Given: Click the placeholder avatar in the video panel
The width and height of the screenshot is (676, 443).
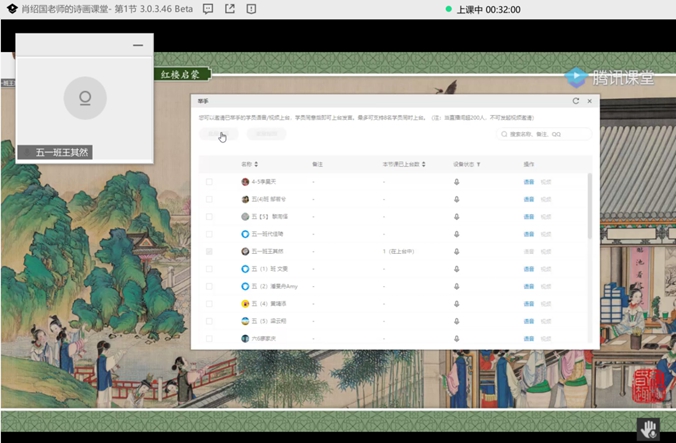Looking at the screenshot, I should 85,98.
